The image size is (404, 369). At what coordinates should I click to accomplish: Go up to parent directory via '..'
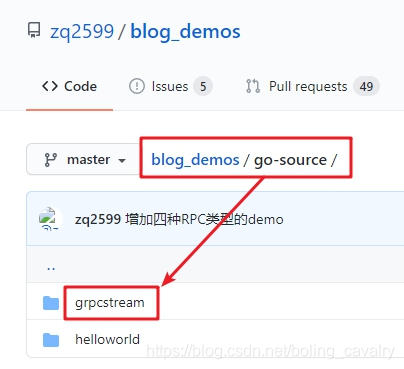point(51,267)
